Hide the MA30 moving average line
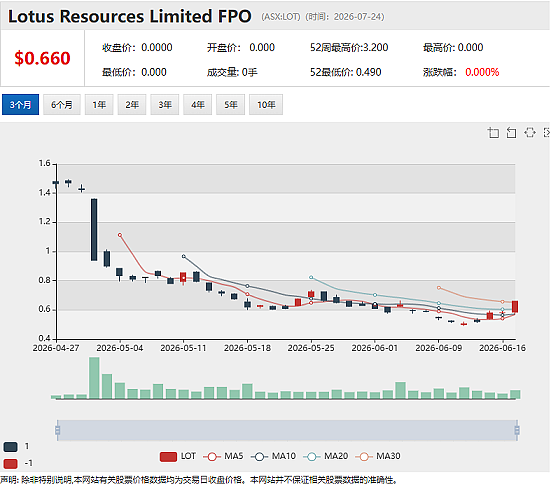 click(x=378, y=456)
